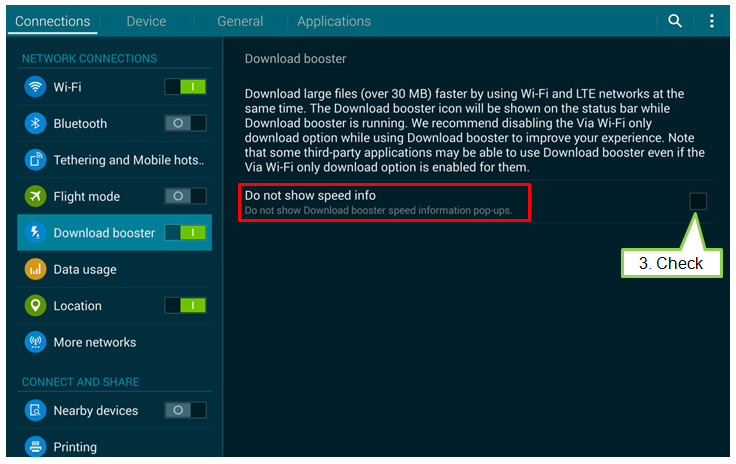Open the Printing entry

point(75,447)
